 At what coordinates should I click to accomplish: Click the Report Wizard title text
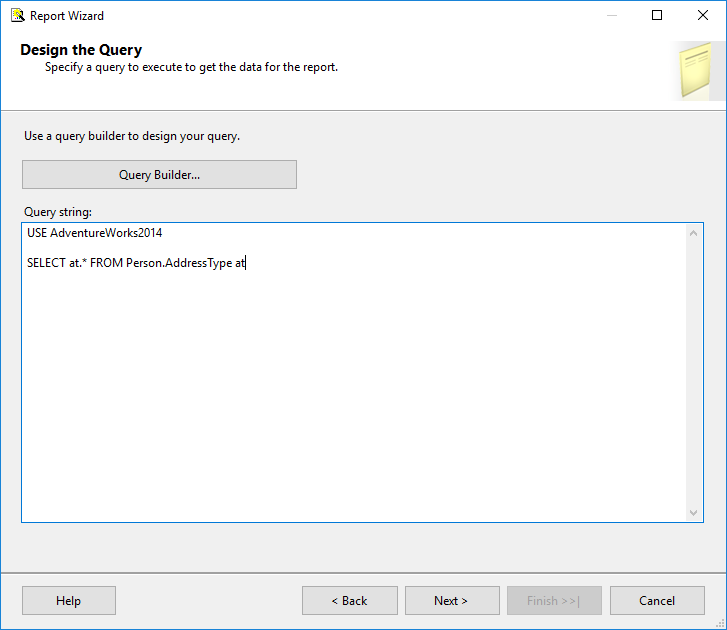[x=67, y=15]
